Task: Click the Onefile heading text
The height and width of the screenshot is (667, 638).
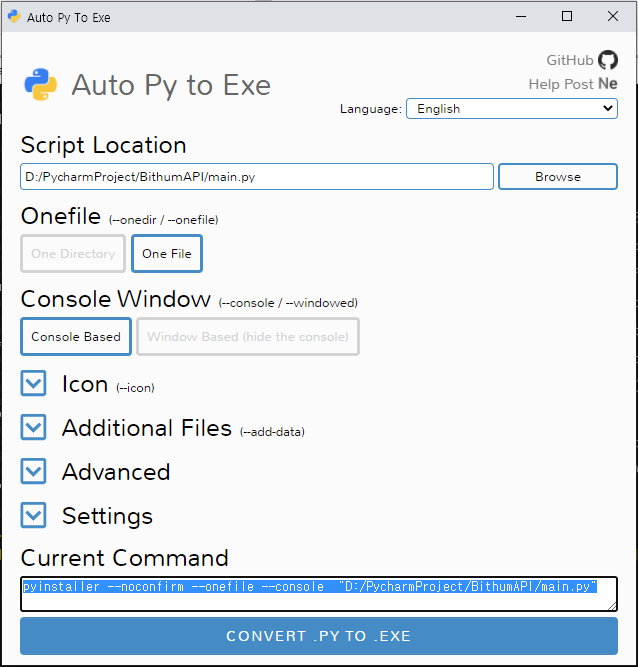Action: tap(61, 216)
